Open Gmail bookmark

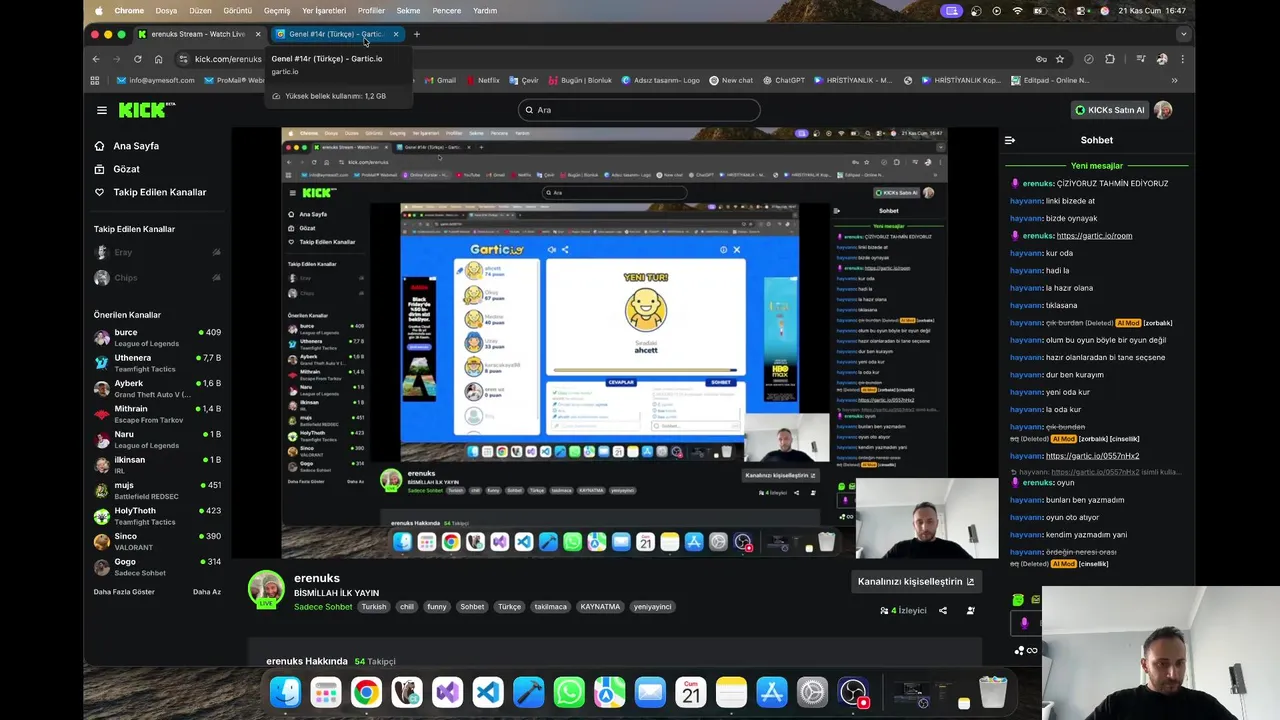[440, 80]
